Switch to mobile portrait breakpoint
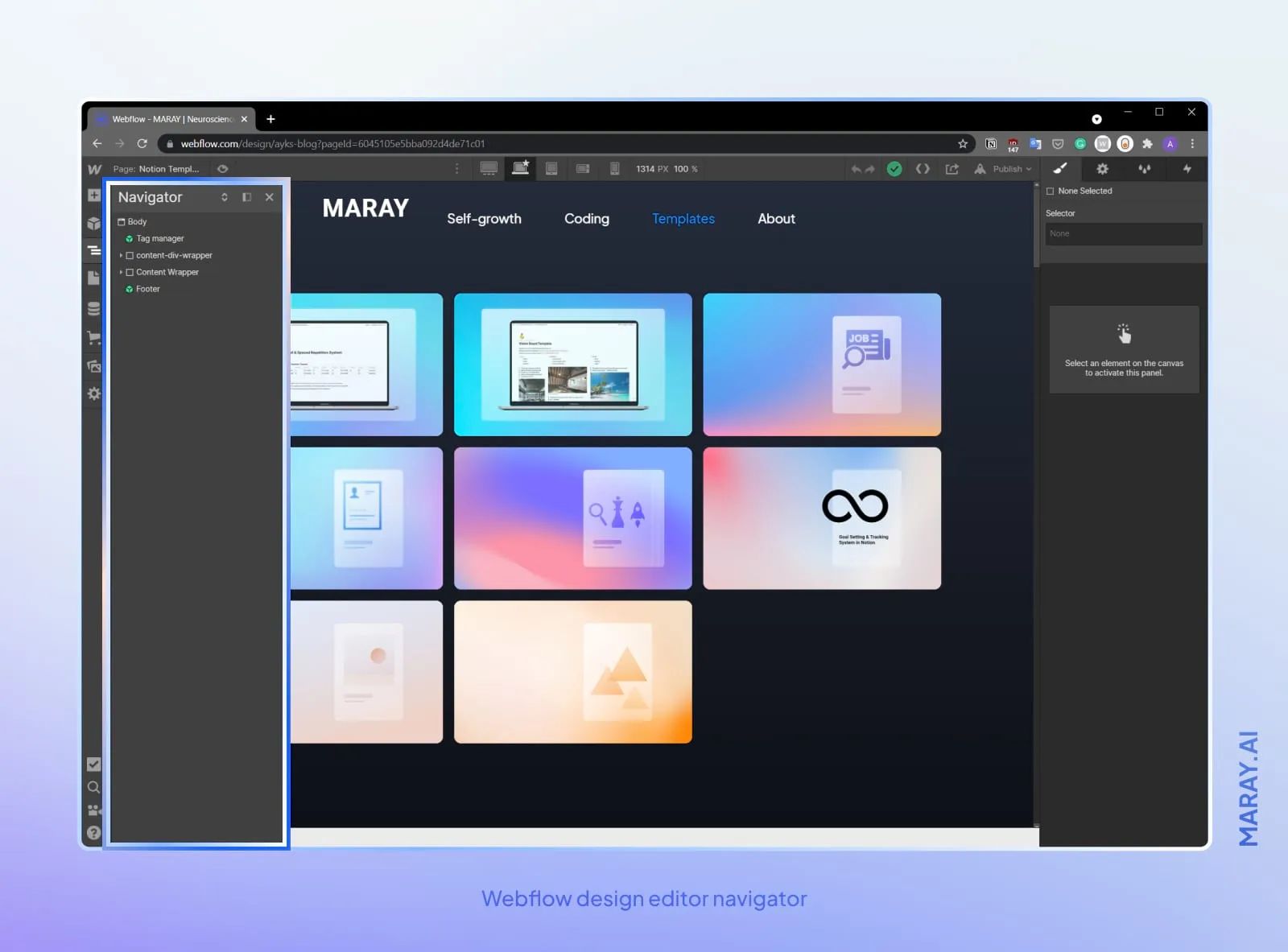 pyautogui.click(x=616, y=169)
